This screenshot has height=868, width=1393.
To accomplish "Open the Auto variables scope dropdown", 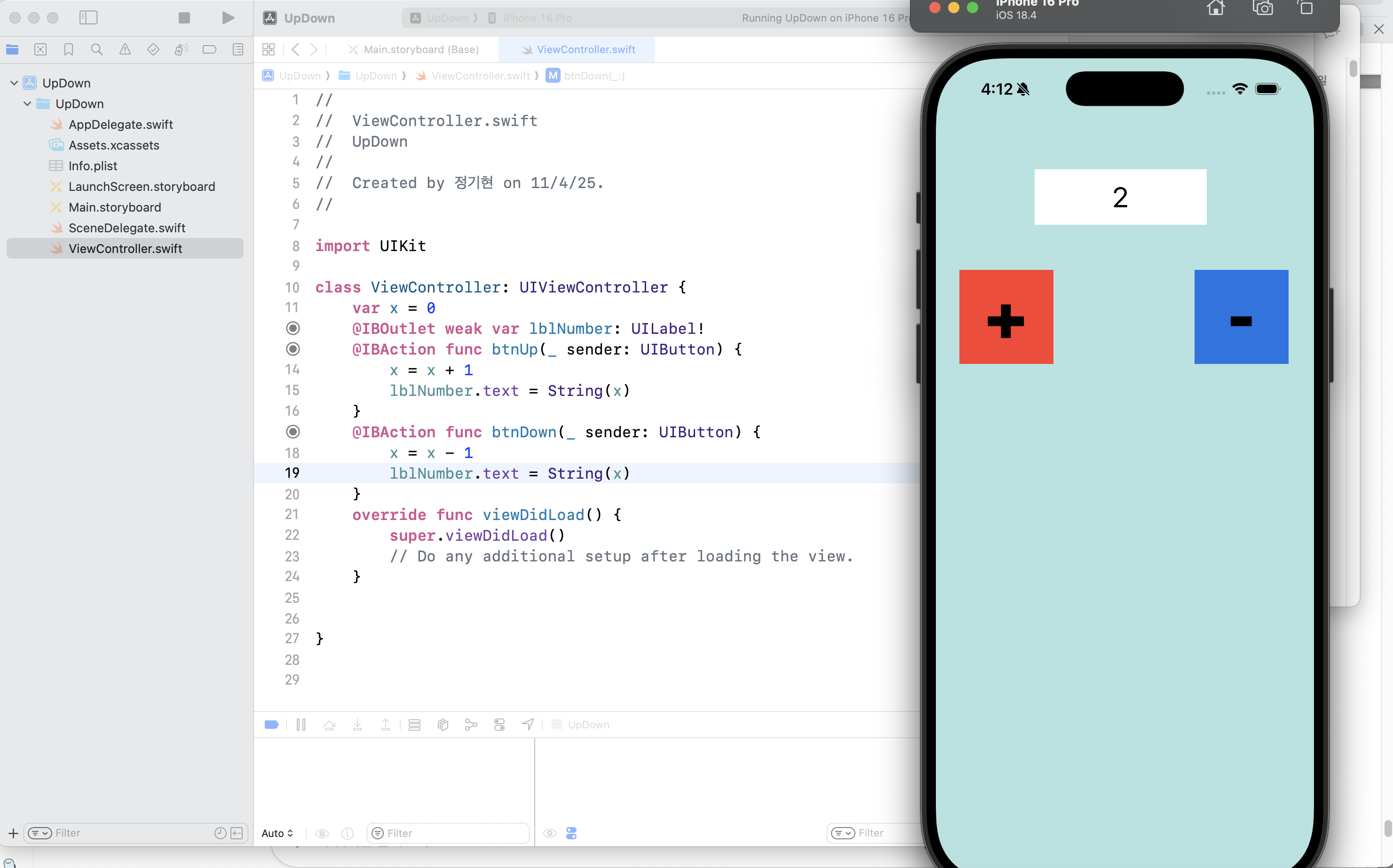I will coord(277,833).
